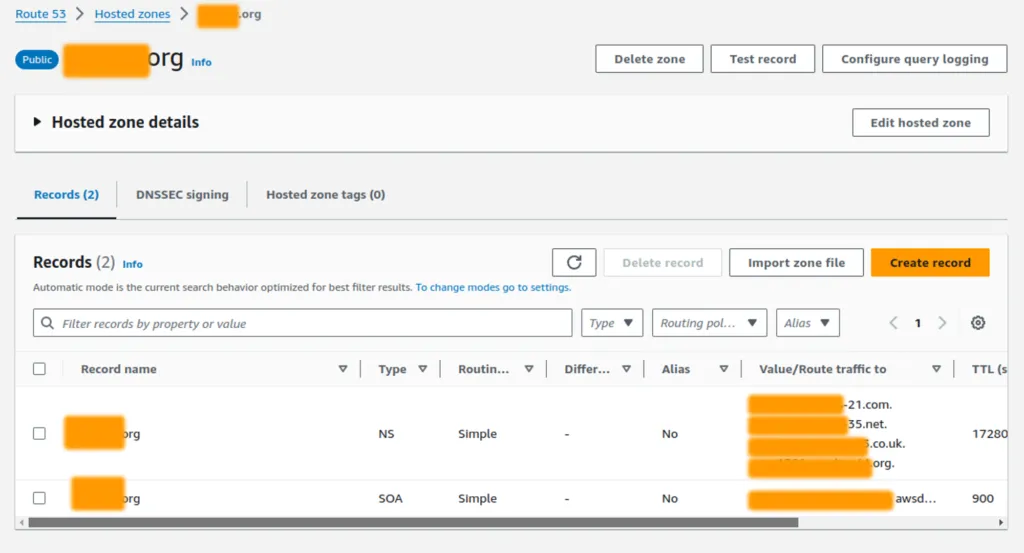Click the search magnifier icon

pyautogui.click(x=47, y=323)
